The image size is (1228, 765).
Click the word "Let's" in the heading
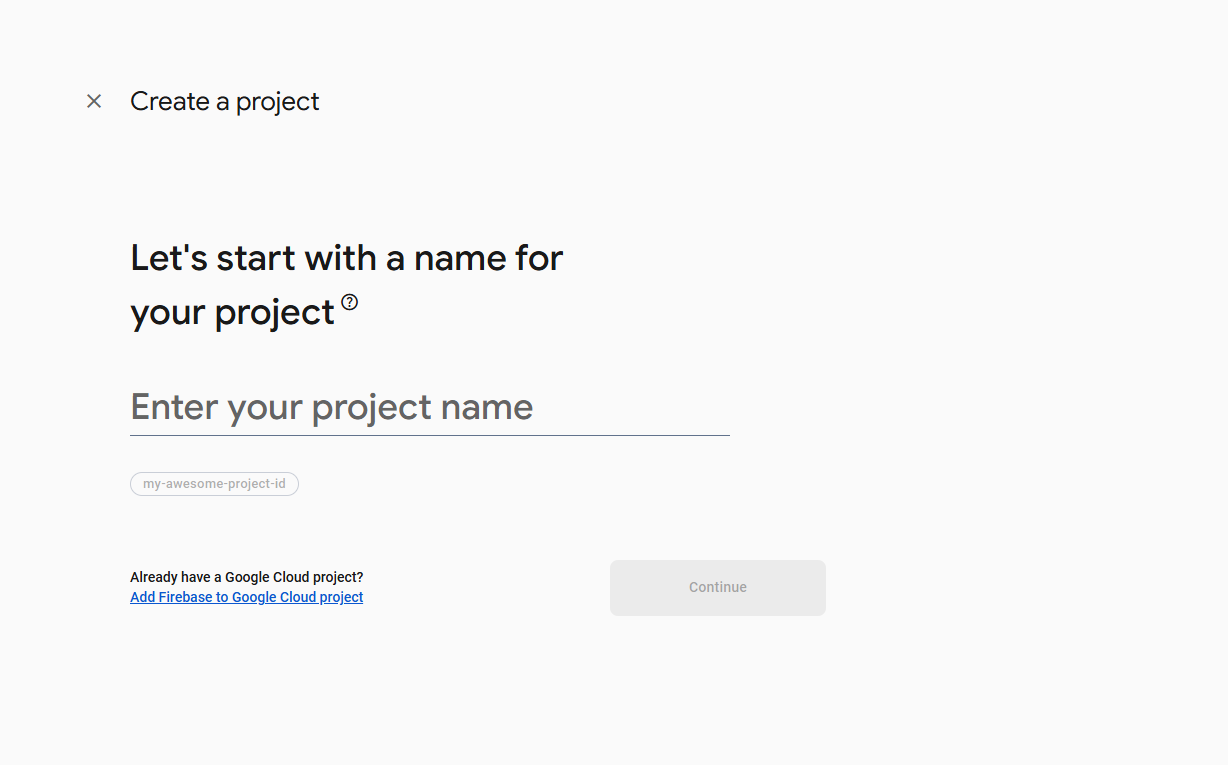[x=169, y=258]
